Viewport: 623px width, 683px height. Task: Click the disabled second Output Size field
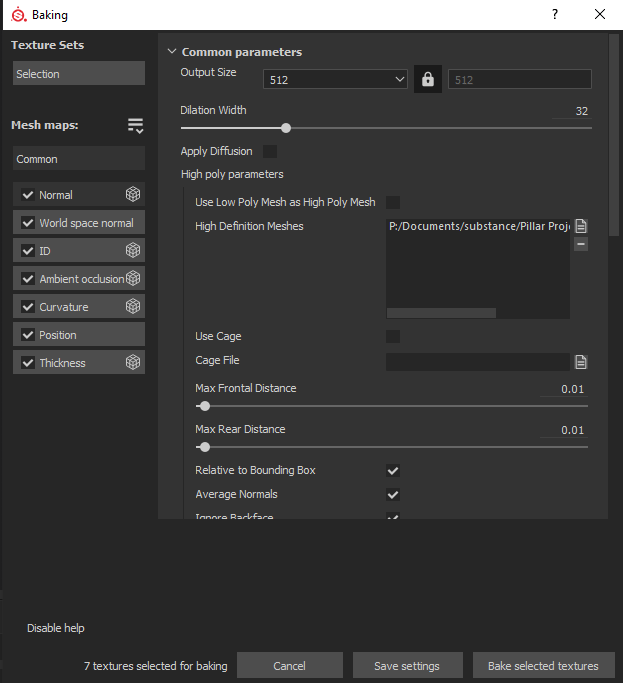point(520,80)
